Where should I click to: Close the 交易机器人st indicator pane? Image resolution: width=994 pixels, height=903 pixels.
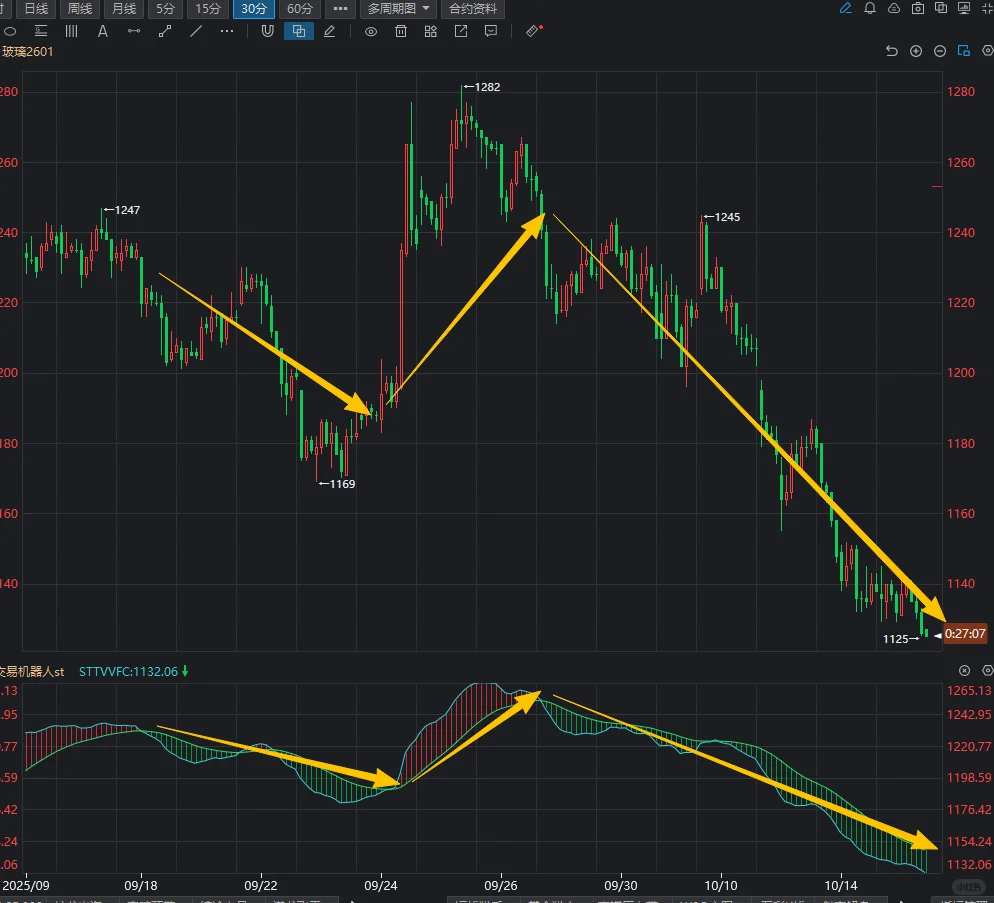pos(964,670)
